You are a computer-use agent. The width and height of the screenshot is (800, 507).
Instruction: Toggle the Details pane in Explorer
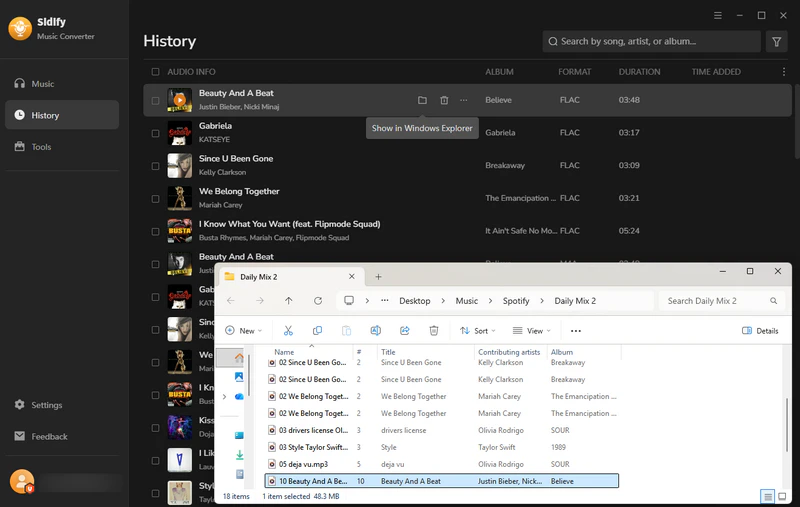[760, 331]
